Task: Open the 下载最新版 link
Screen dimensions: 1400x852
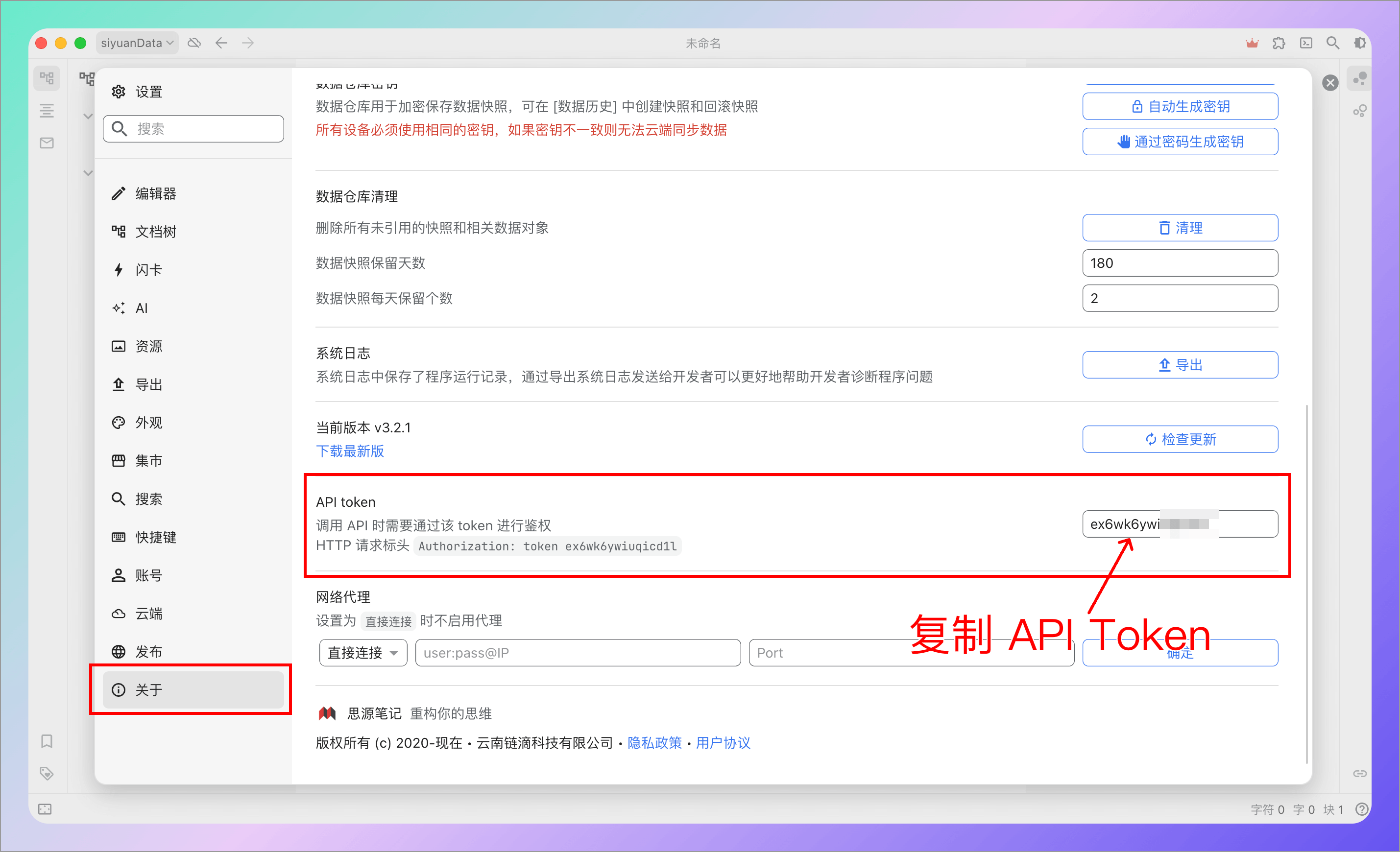Action: point(350,451)
